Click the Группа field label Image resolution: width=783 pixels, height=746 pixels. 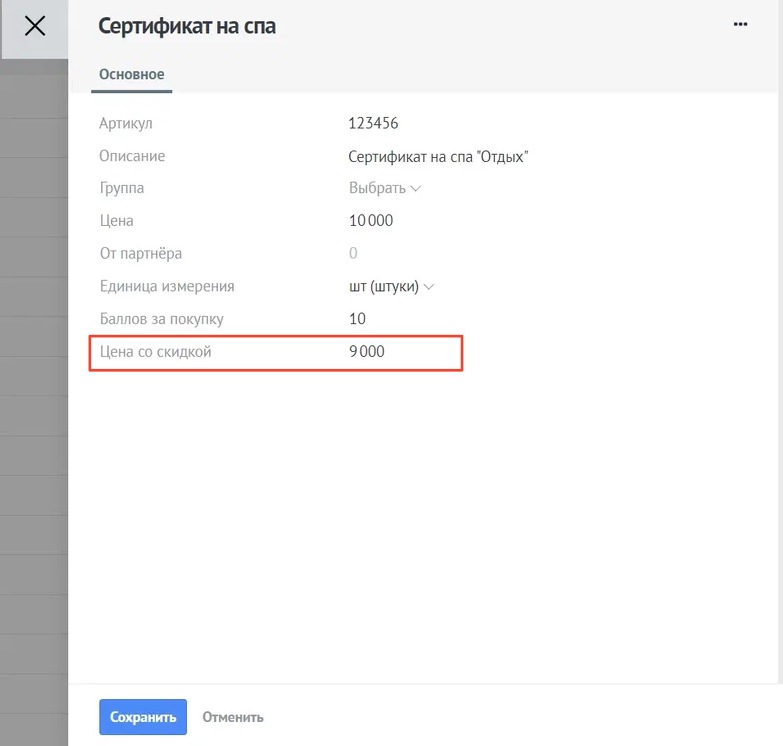click(122, 188)
